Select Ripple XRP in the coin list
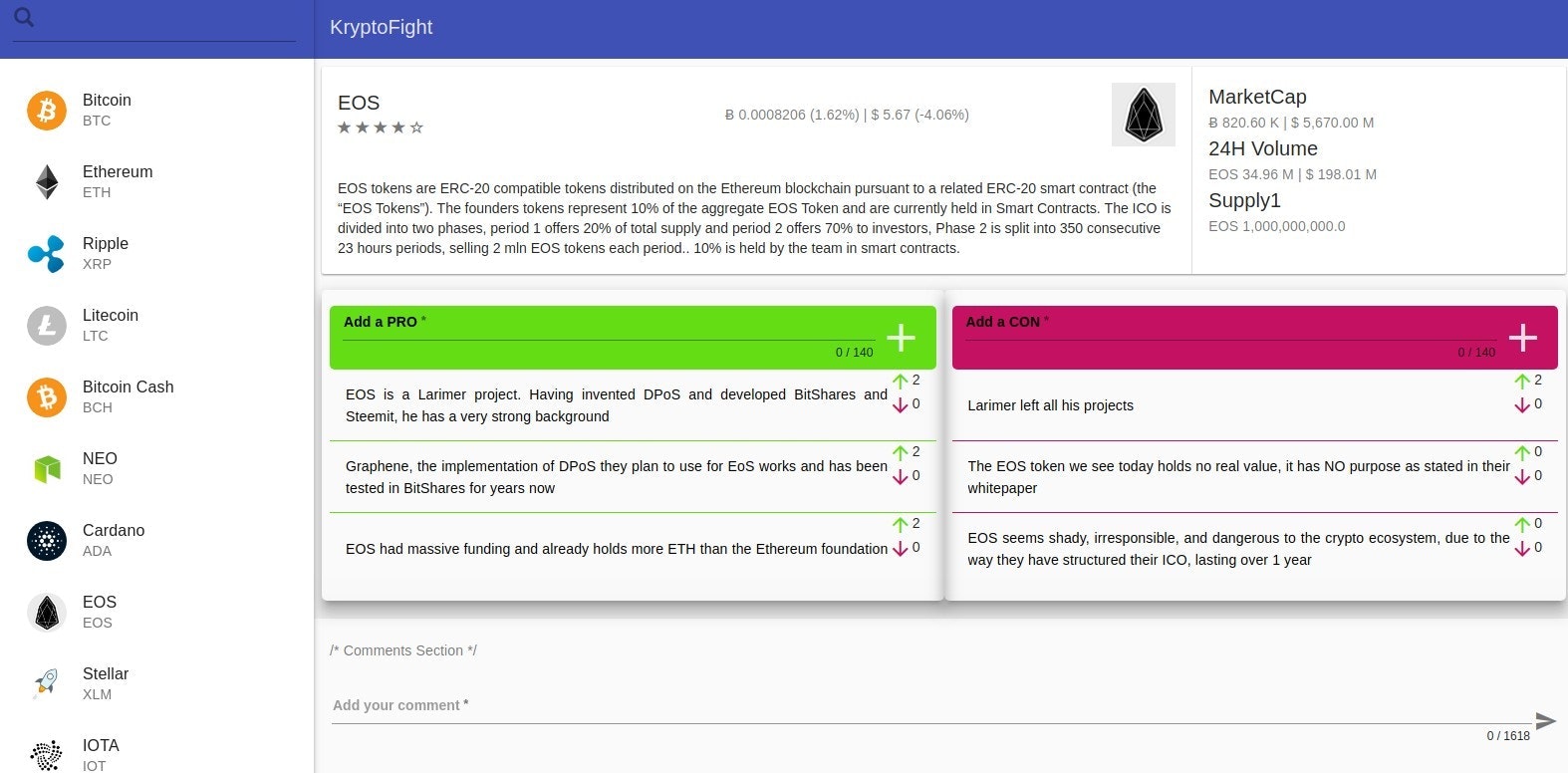Screen dimensions: 1568x773 [157, 254]
